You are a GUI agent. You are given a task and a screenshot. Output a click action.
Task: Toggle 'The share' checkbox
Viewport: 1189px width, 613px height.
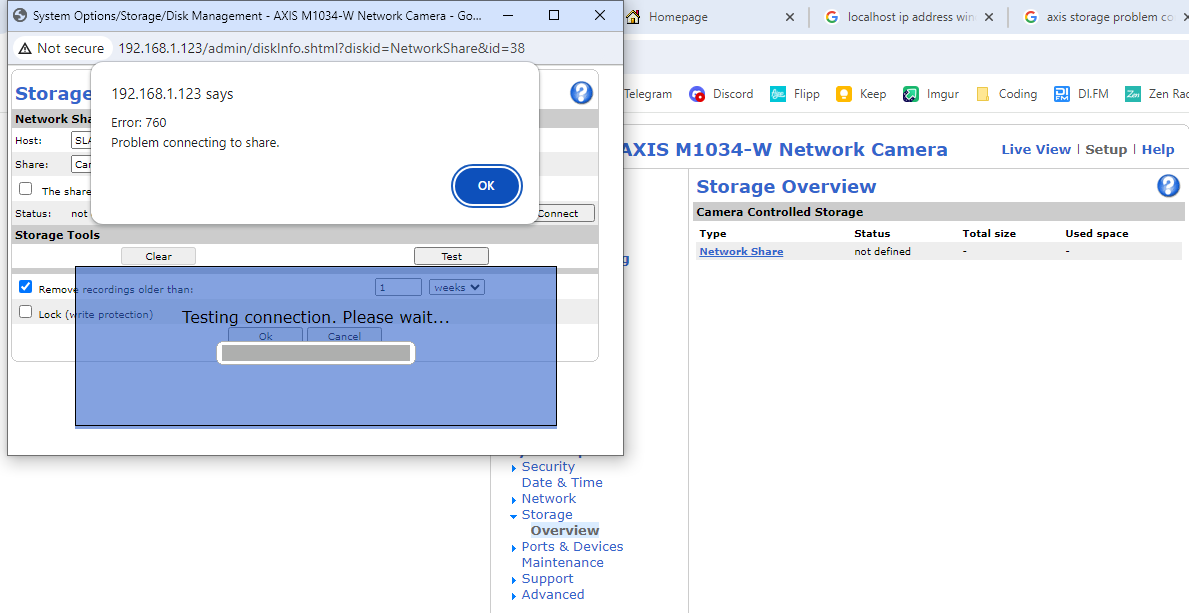point(26,189)
